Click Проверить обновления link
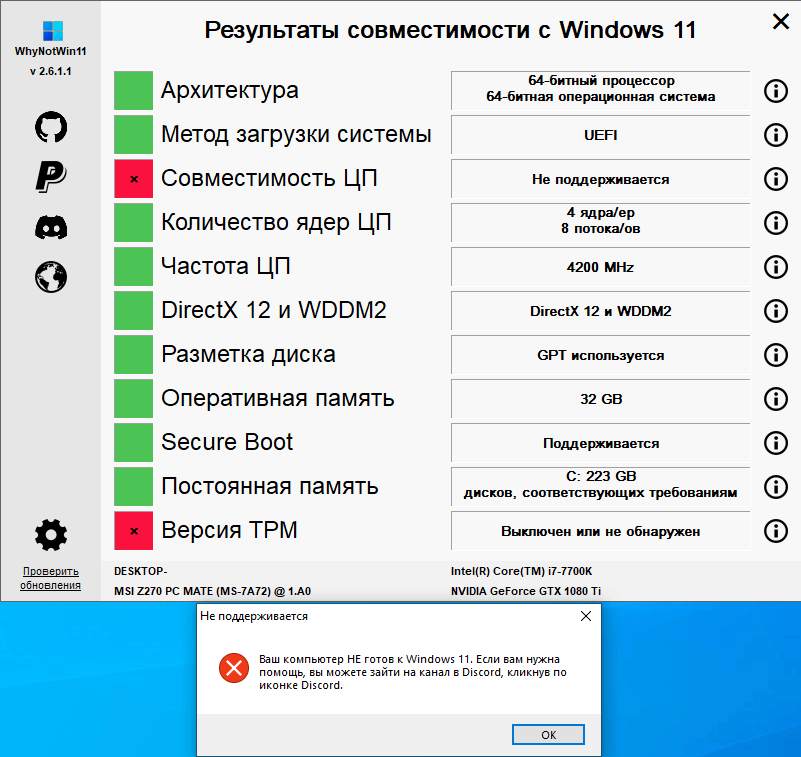 click(51, 578)
